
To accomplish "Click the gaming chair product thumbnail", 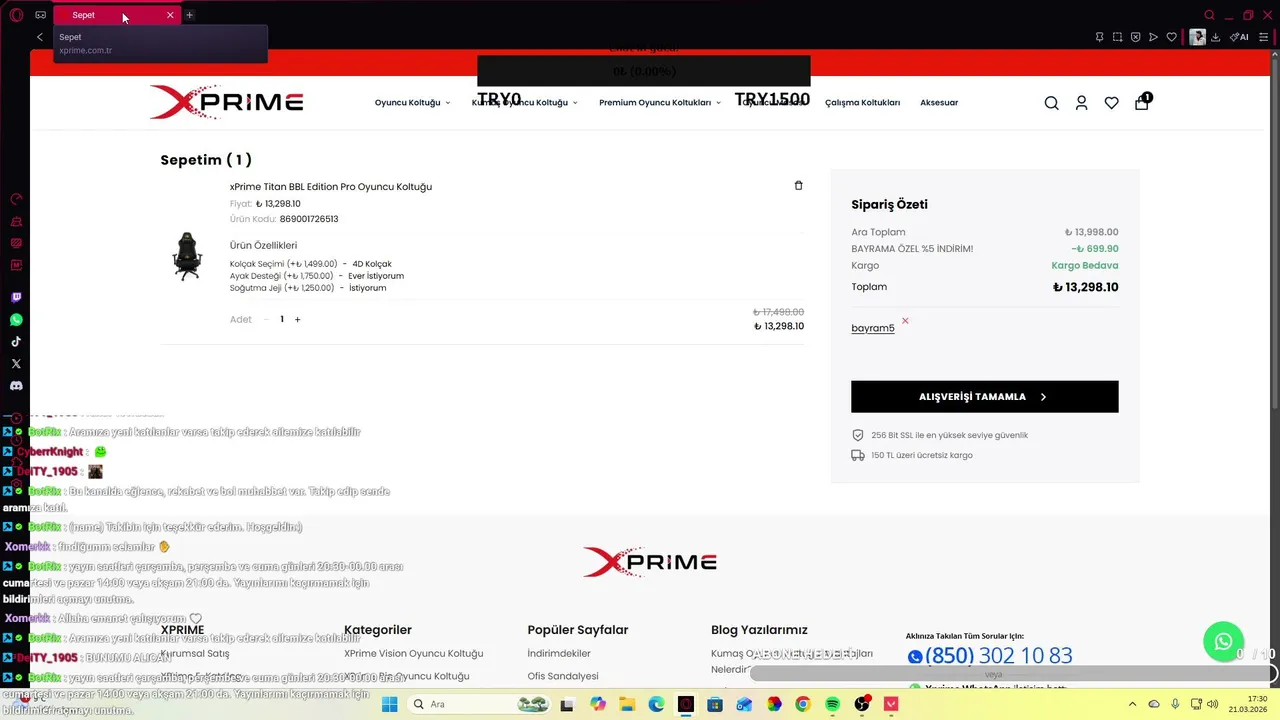I will coord(187,256).
